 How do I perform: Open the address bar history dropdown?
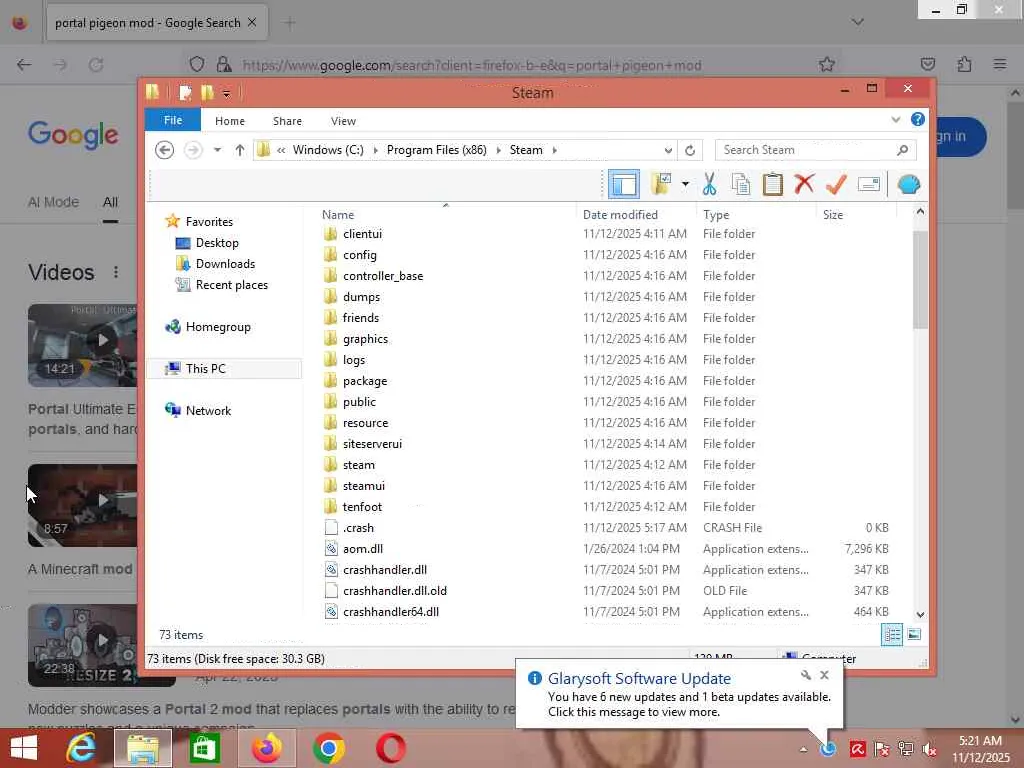pyautogui.click(x=668, y=150)
